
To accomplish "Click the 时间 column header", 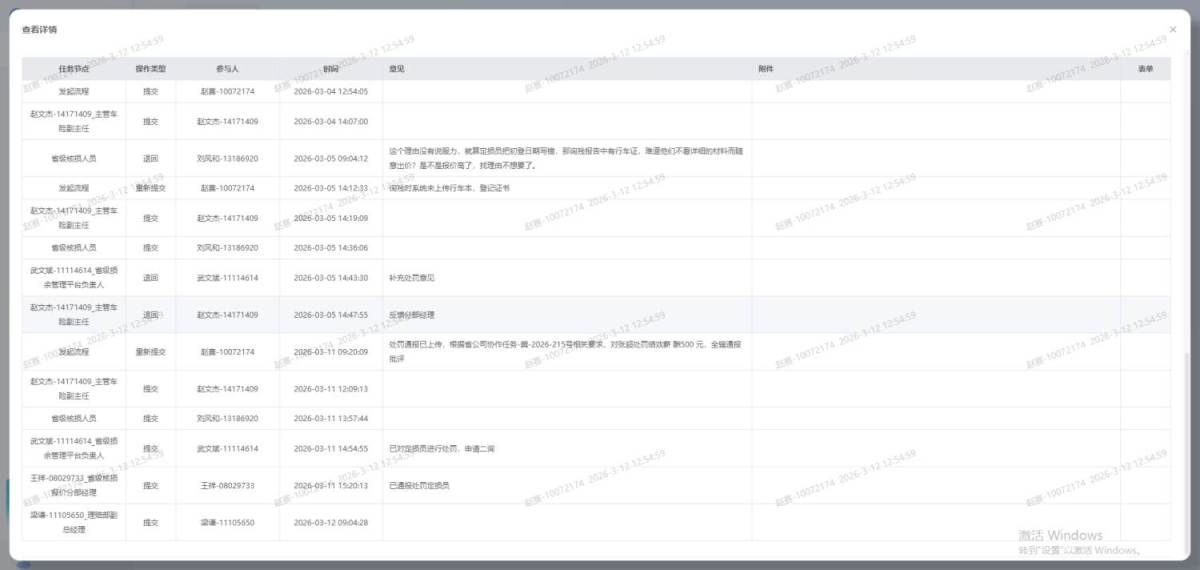I will click(330, 69).
